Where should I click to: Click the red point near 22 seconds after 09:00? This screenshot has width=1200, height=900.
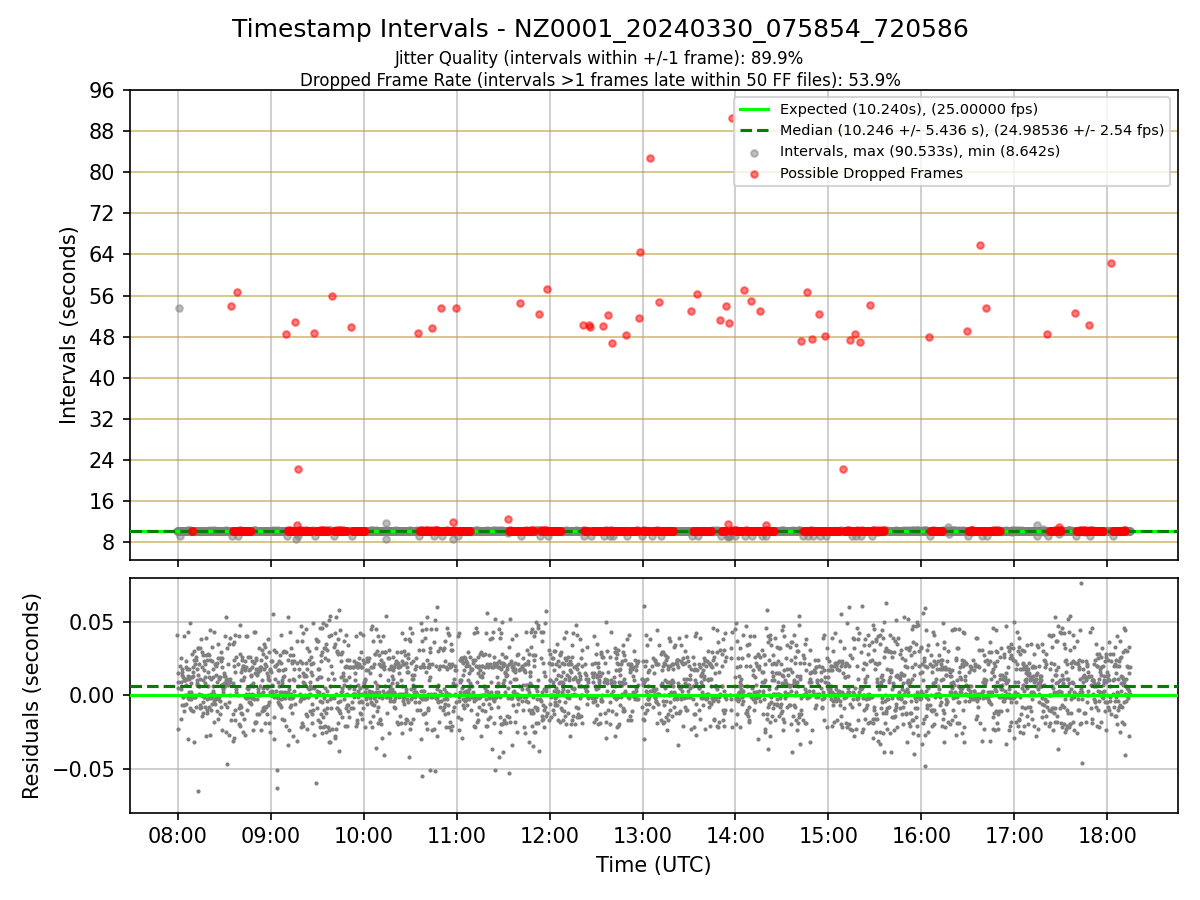pyautogui.click(x=298, y=469)
